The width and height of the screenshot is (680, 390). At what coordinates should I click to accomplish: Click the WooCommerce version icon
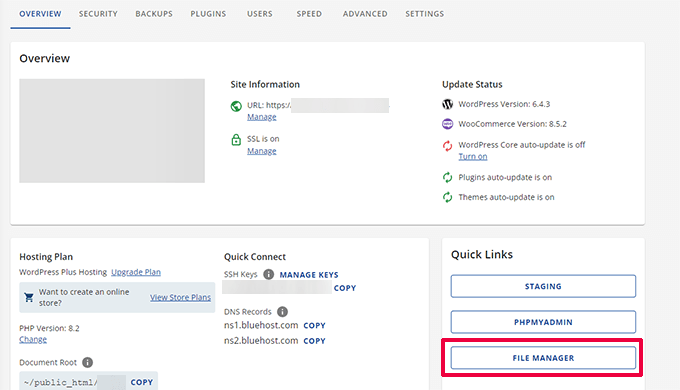pyautogui.click(x=447, y=124)
